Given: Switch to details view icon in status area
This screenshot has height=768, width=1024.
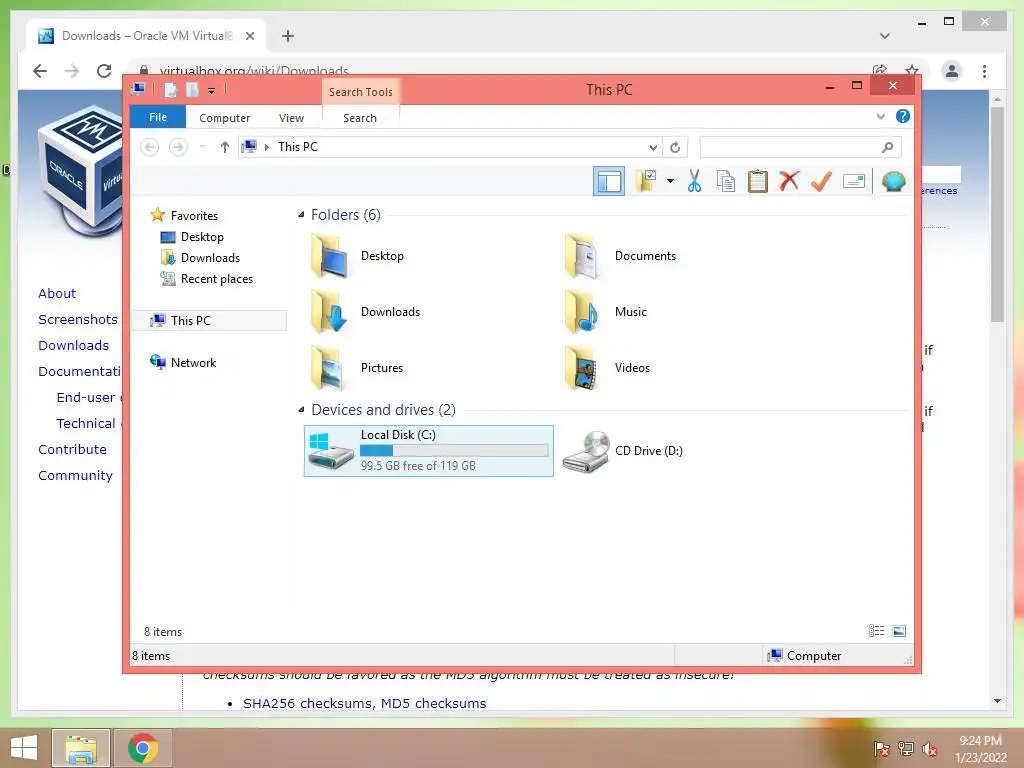Looking at the screenshot, I should (876, 631).
